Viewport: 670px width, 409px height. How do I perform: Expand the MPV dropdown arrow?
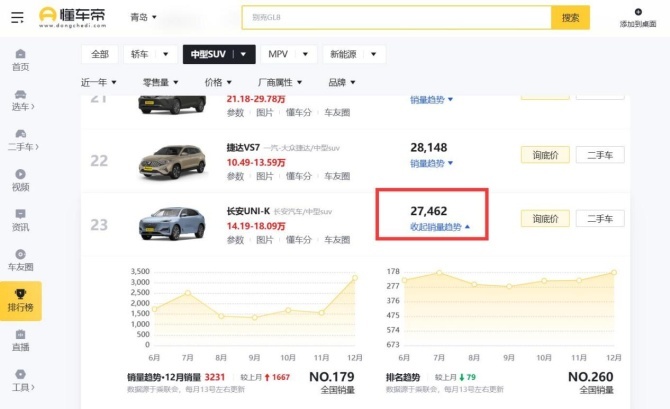click(x=306, y=54)
